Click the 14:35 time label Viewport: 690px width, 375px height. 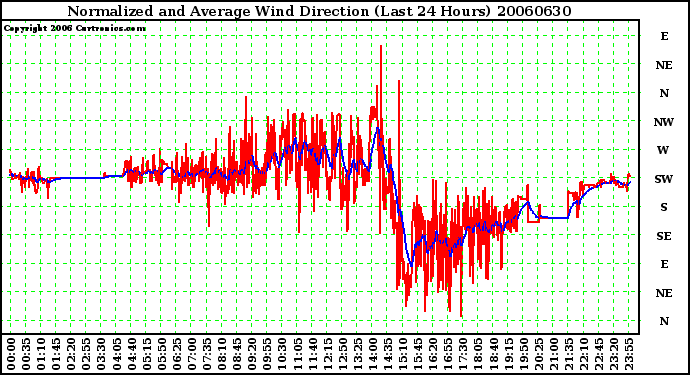pos(387,354)
